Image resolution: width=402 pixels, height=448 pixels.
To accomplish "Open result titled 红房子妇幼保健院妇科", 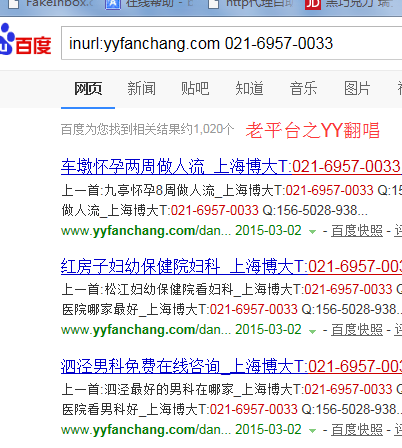I will pyautogui.click(x=231, y=267).
